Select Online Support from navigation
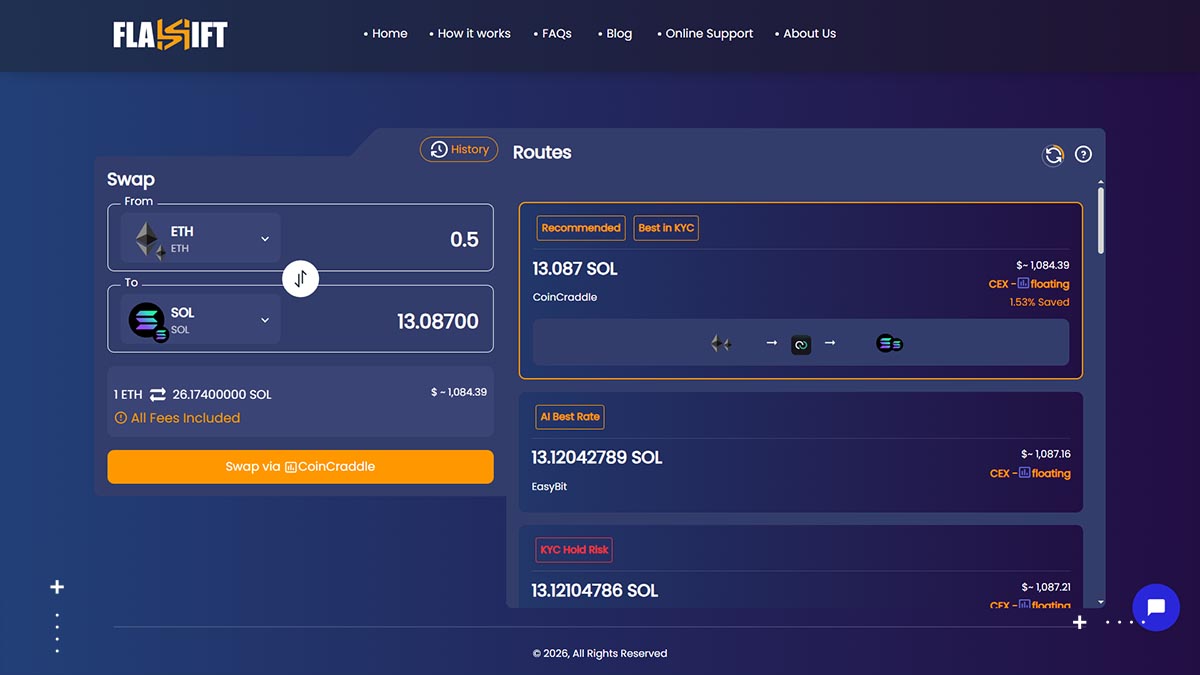This screenshot has height=675, width=1200. point(711,33)
